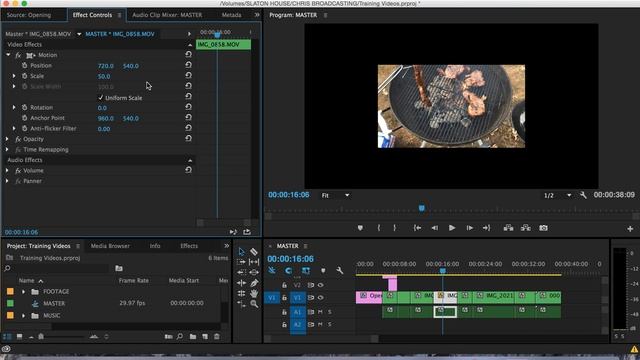The image size is (640, 360).
Task: Toggle lock on track V2
Action: pyautogui.click(x=284, y=285)
